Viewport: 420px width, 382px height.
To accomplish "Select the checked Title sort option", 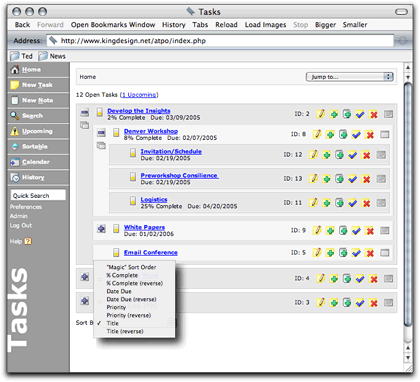I will pos(112,323).
